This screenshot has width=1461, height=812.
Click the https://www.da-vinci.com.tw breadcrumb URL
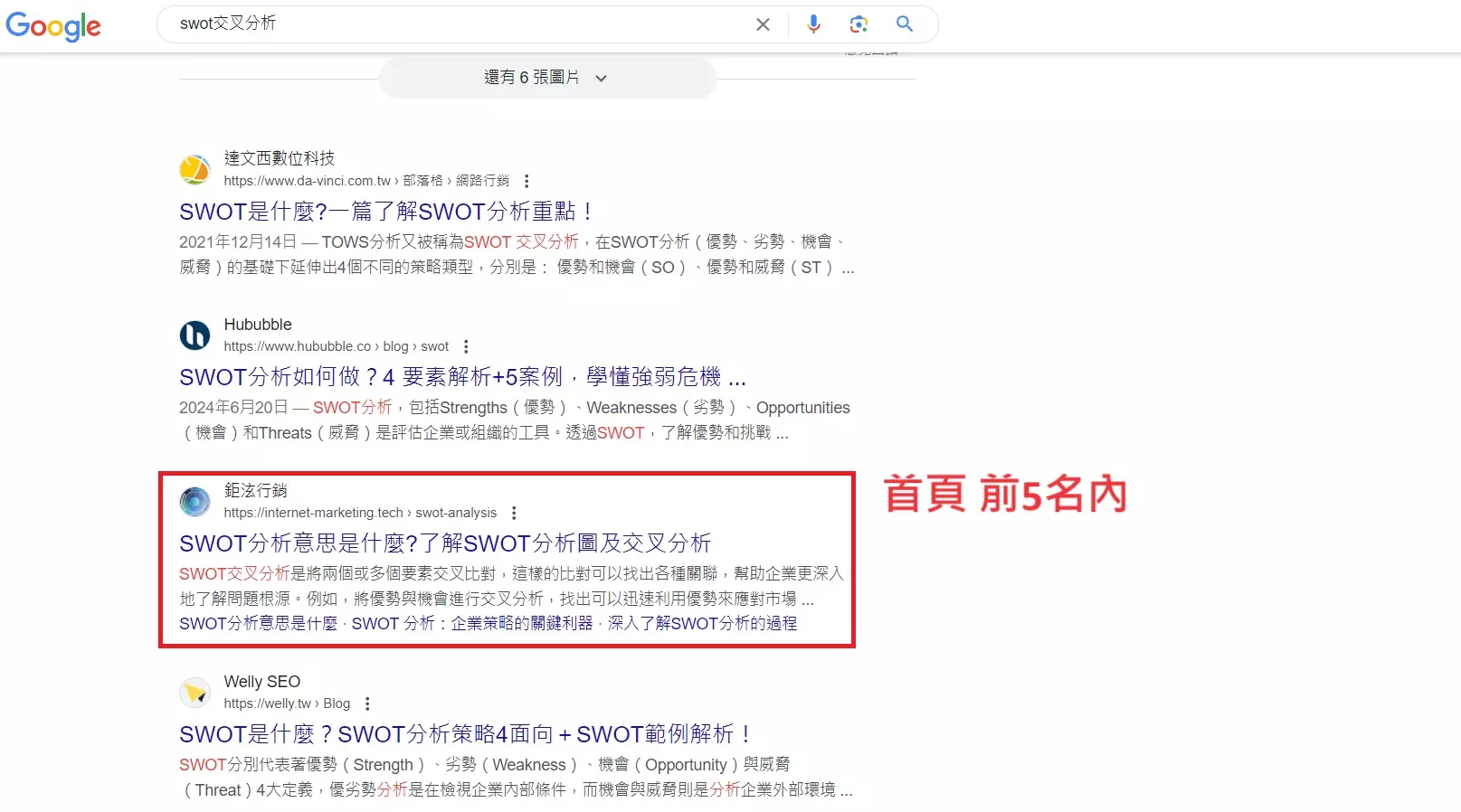pyautogui.click(x=308, y=181)
